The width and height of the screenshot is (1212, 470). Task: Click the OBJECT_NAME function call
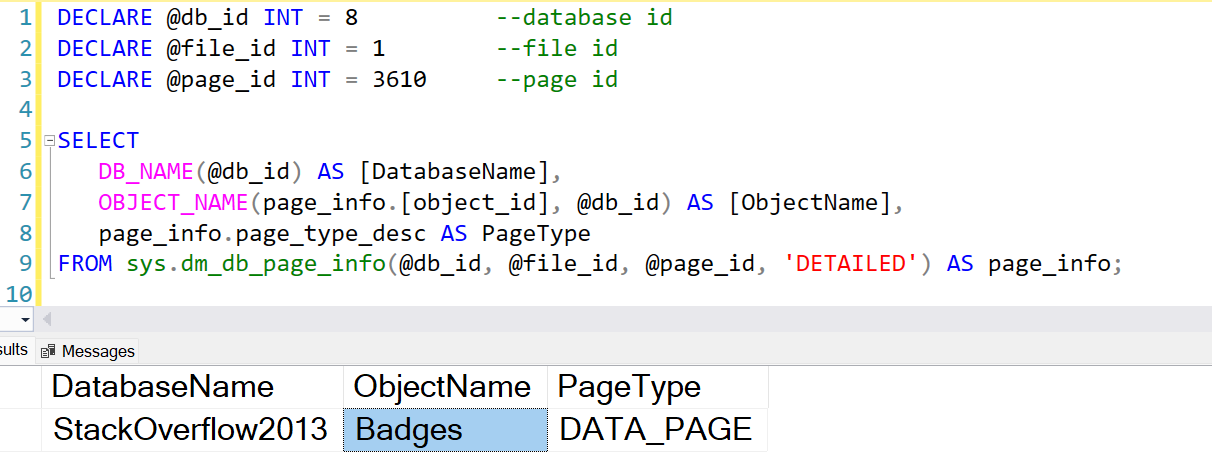(385, 204)
